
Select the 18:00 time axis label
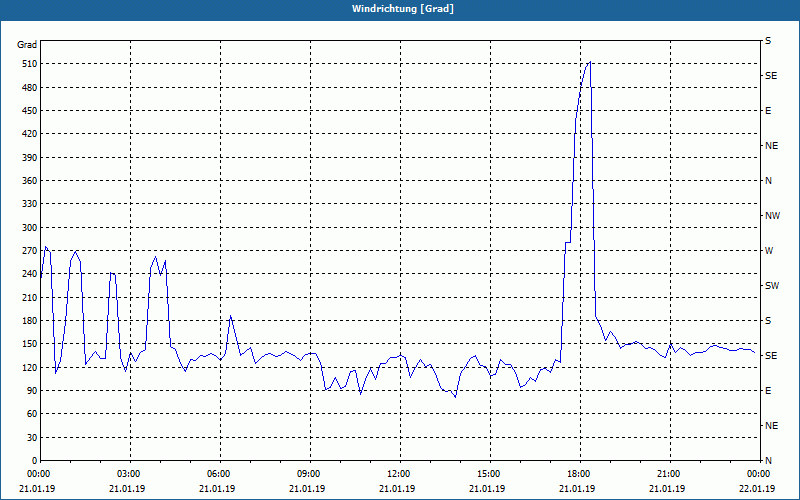coord(581,474)
